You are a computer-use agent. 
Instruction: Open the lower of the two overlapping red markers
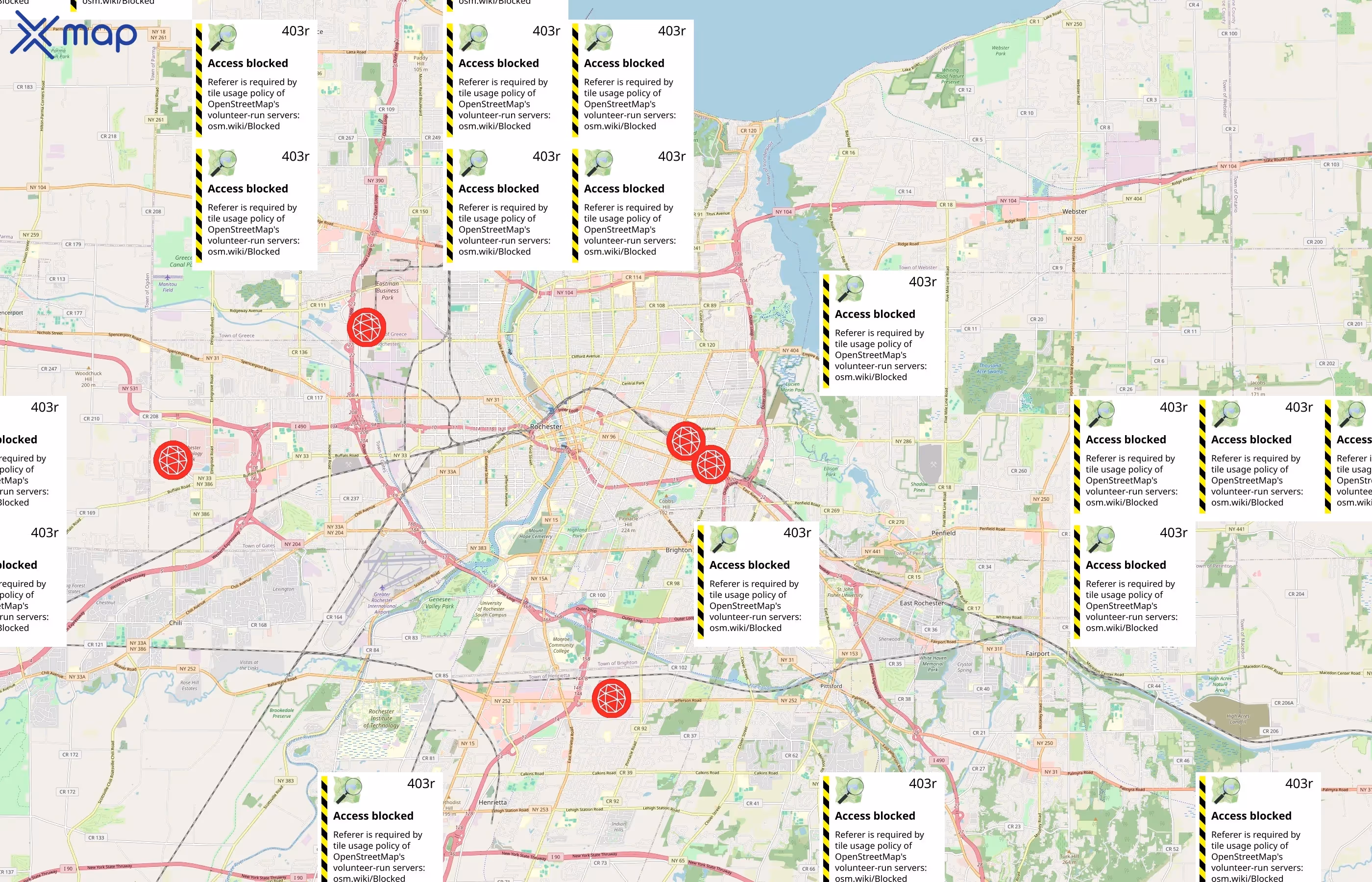[x=711, y=465]
